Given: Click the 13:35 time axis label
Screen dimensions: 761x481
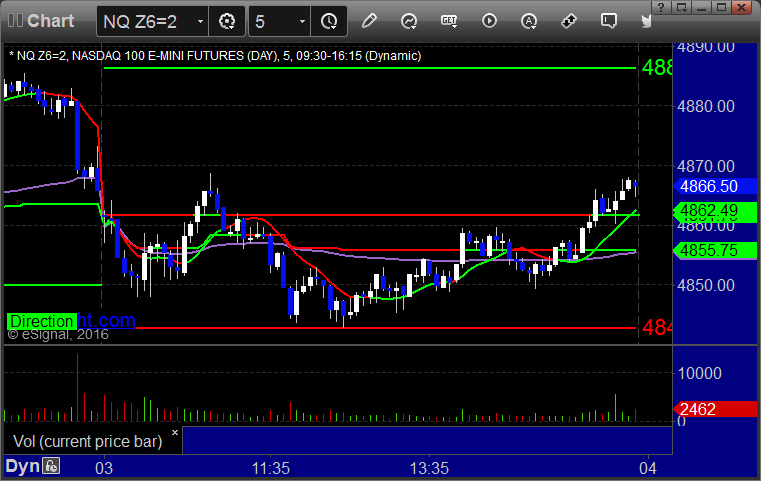Looking at the screenshot, I should point(430,468).
